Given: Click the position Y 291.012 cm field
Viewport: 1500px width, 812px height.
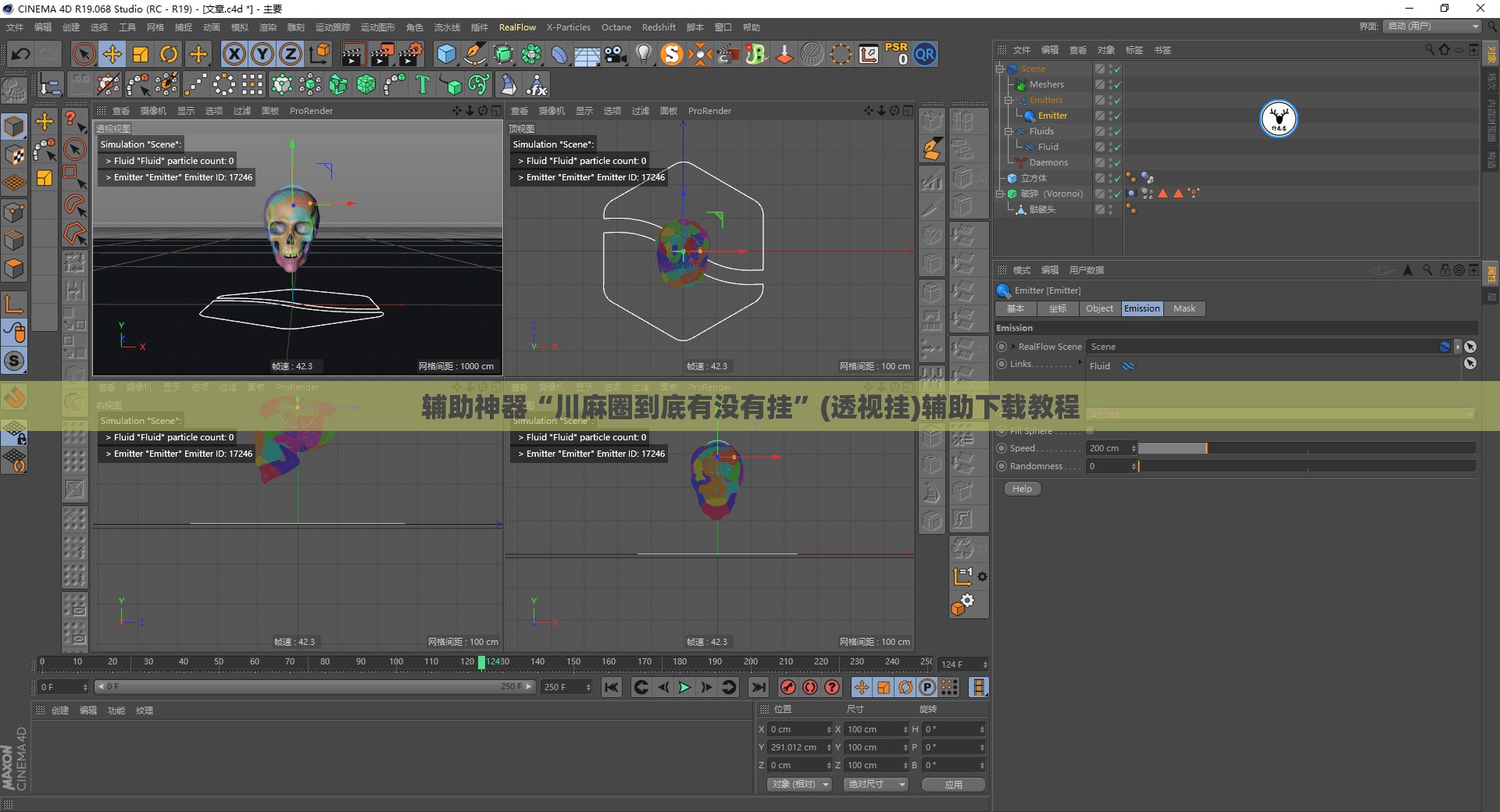Looking at the screenshot, I should pos(800,747).
